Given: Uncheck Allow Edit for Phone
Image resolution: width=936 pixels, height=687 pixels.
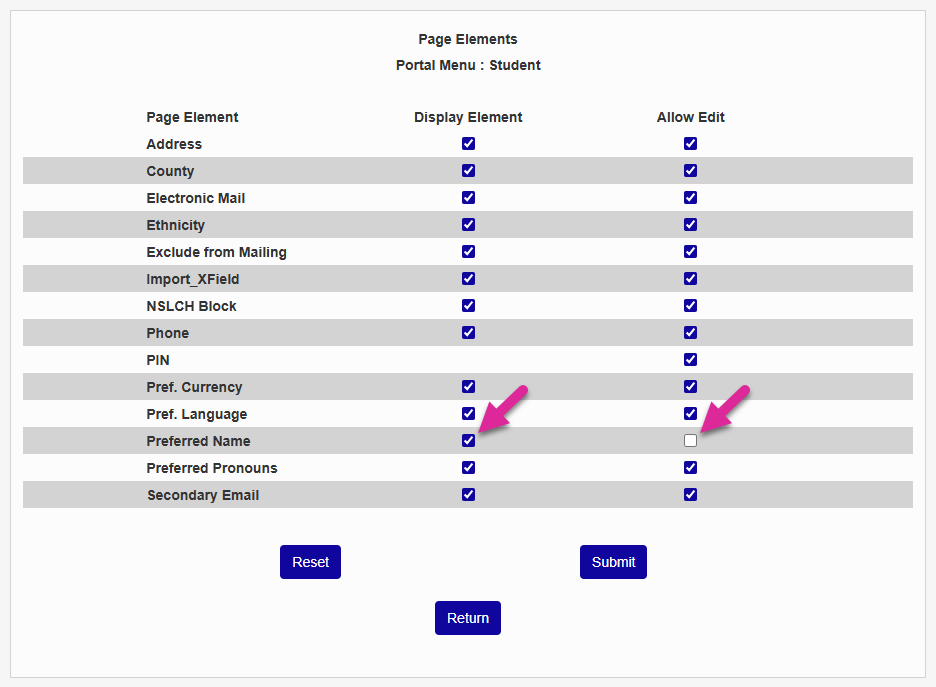Looking at the screenshot, I should click(x=691, y=332).
